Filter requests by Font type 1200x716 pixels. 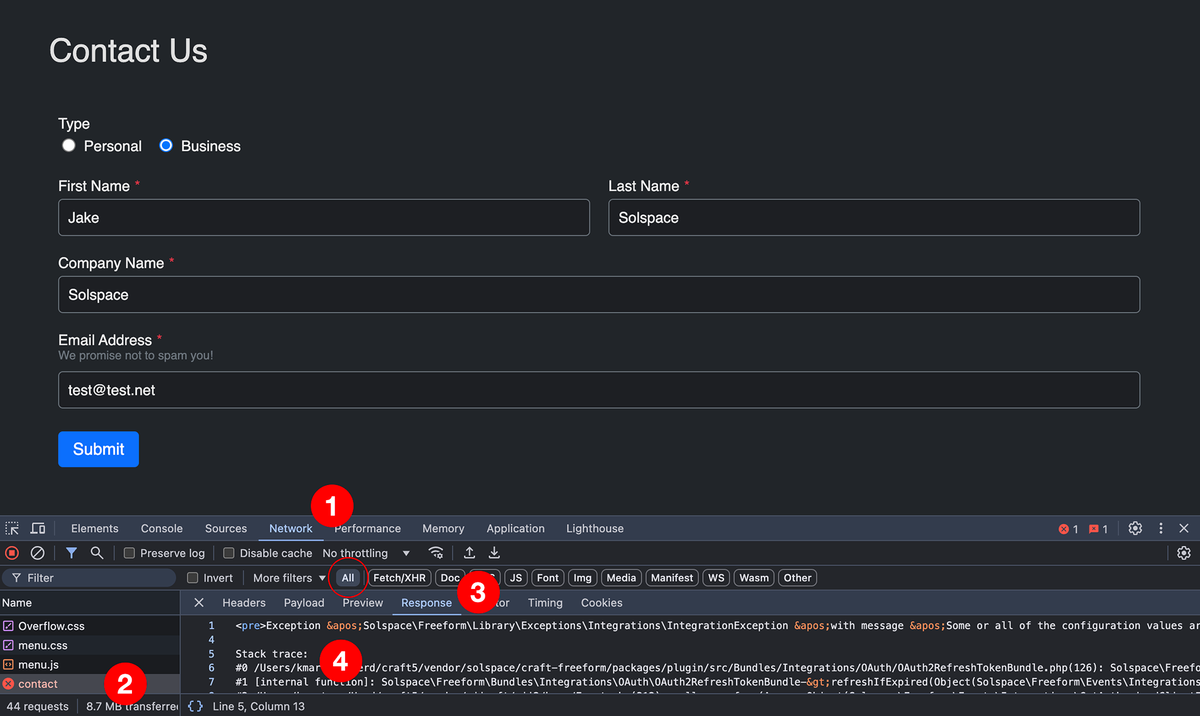[x=548, y=578]
